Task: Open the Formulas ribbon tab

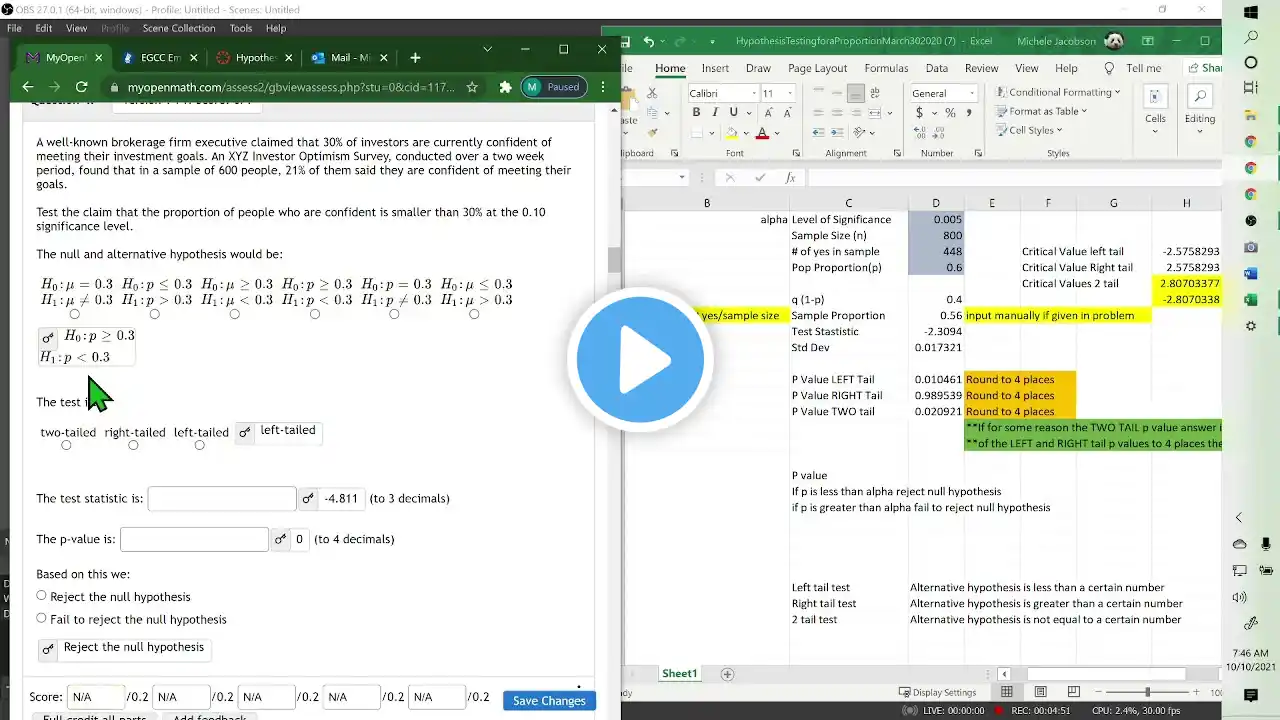Action: [x=886, y=69]
